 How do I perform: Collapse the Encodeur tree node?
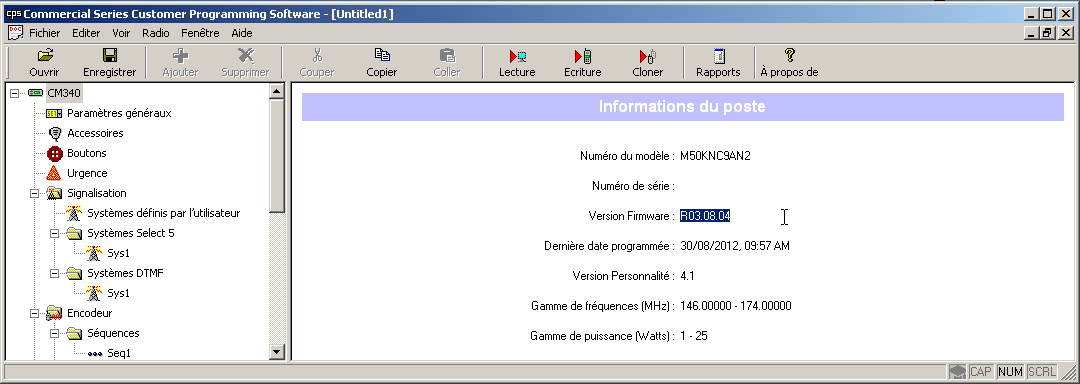tap(35, 314)
